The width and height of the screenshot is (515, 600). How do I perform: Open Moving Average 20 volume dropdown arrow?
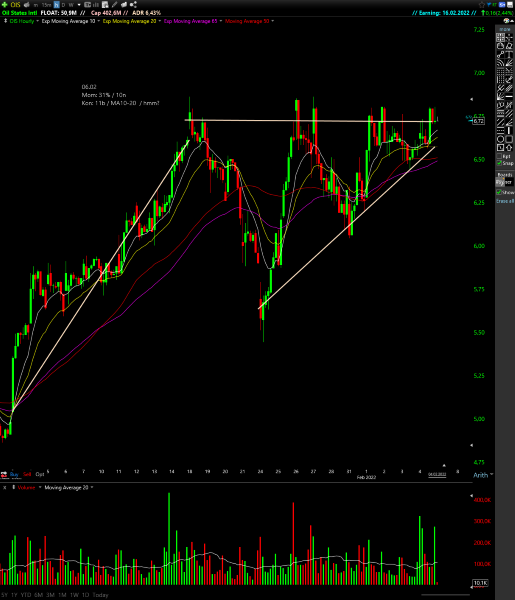(x=92, y=487)
